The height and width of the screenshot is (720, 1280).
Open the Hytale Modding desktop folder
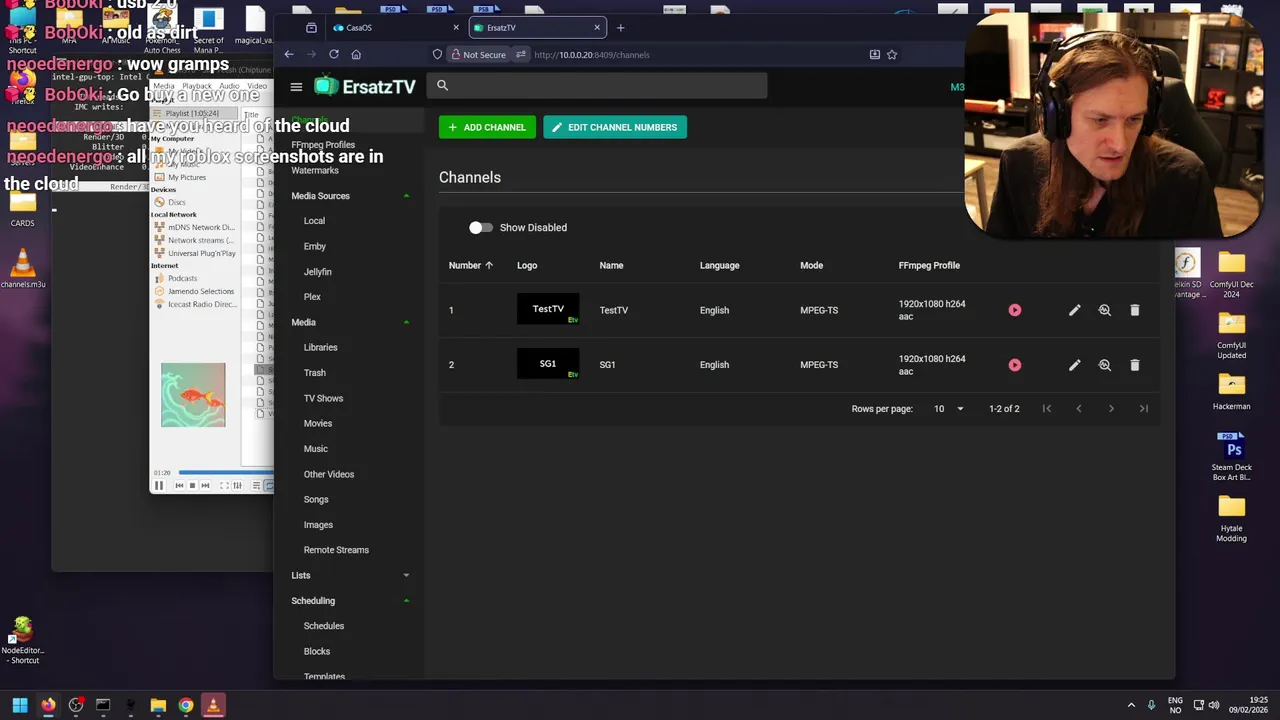pos(1232,519)
